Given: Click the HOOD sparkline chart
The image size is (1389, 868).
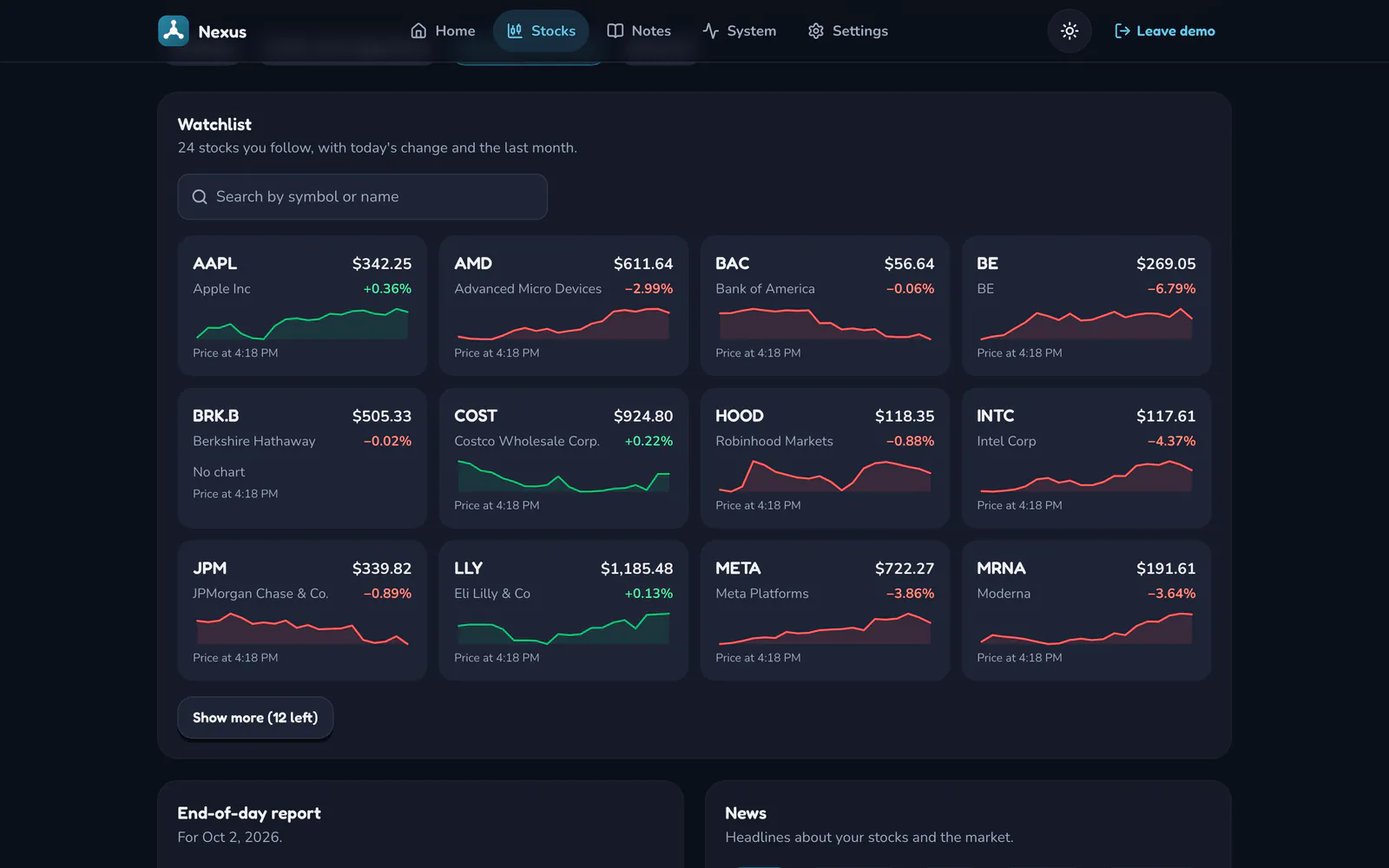Looking at the screenshot, I should point(824,475).
